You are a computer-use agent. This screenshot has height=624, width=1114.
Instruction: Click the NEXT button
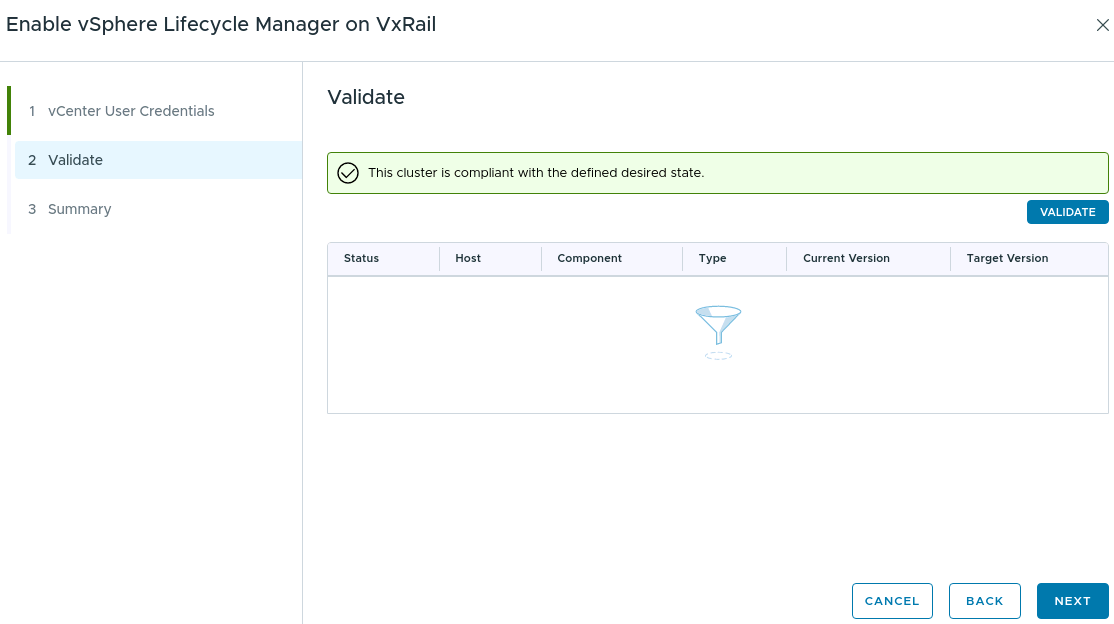1072,600
